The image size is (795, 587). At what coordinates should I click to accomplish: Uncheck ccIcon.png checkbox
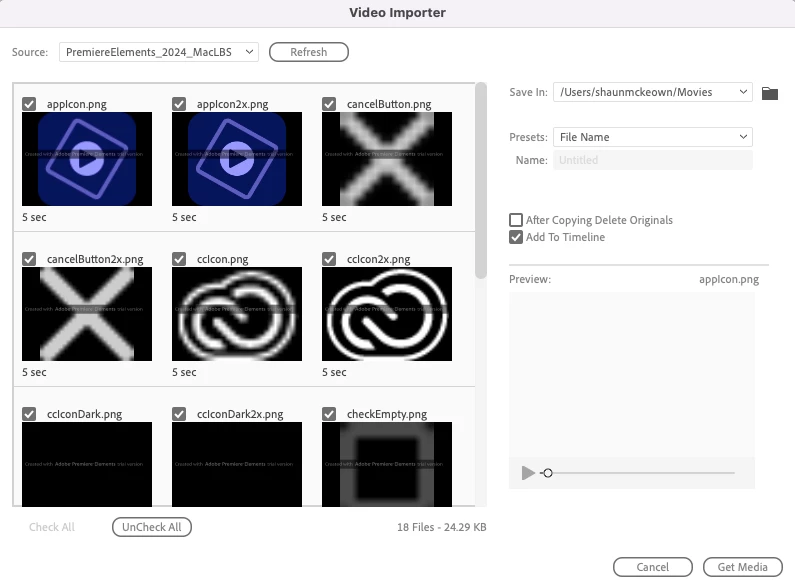[179, 259]
